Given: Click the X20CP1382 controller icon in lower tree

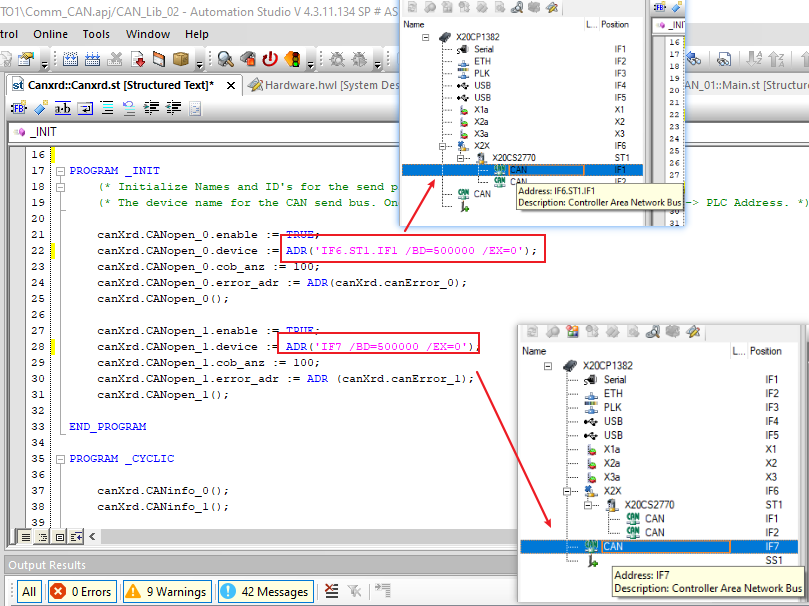Looking at the screenshot, I should click(x=570, y=366).
